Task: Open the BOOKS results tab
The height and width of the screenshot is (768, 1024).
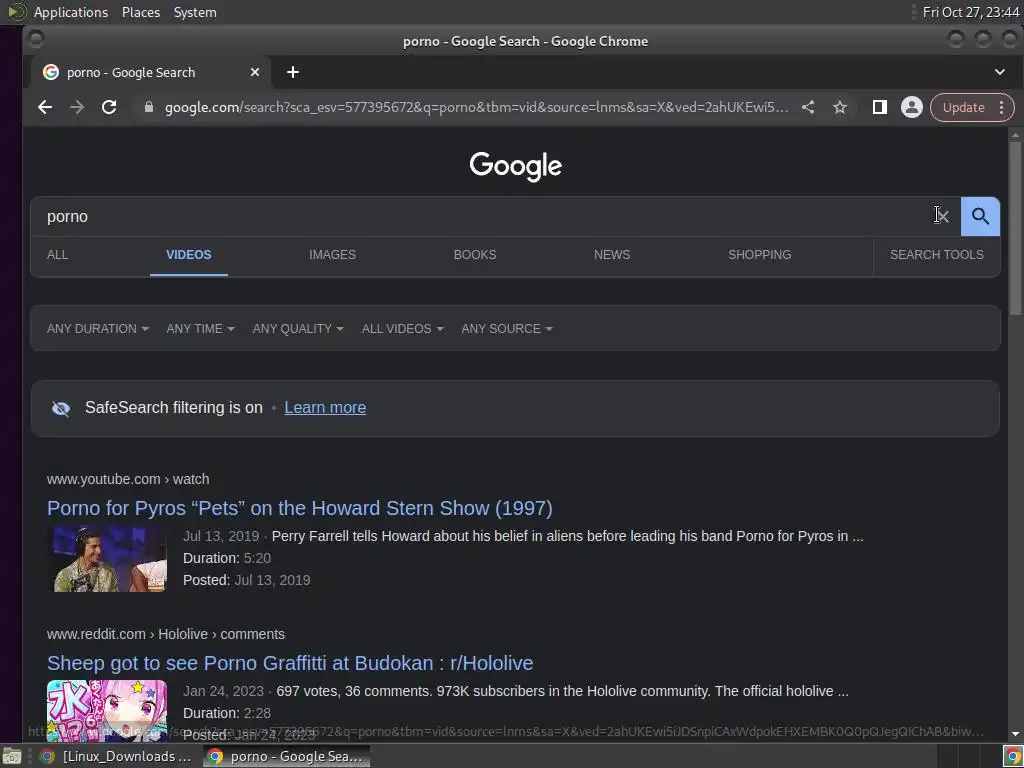Action: 475,255
